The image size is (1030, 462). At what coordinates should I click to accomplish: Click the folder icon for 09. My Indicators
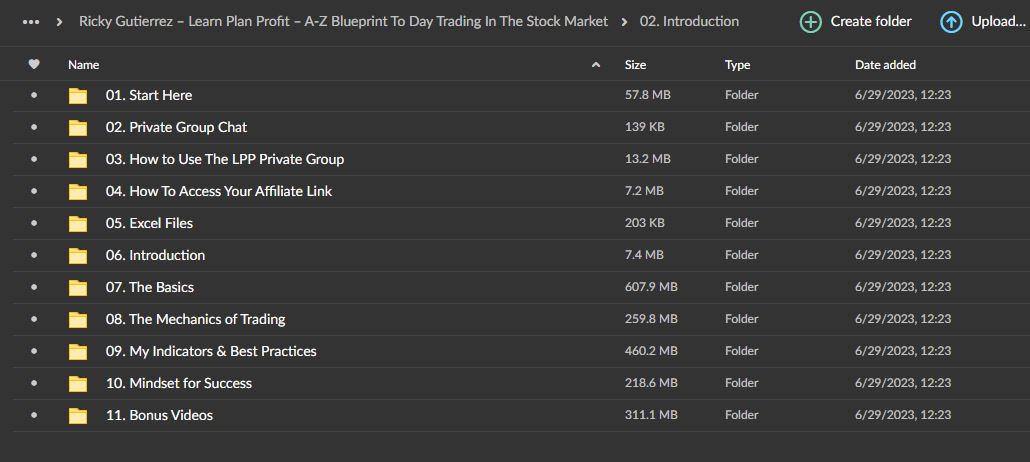click(78, 352)
